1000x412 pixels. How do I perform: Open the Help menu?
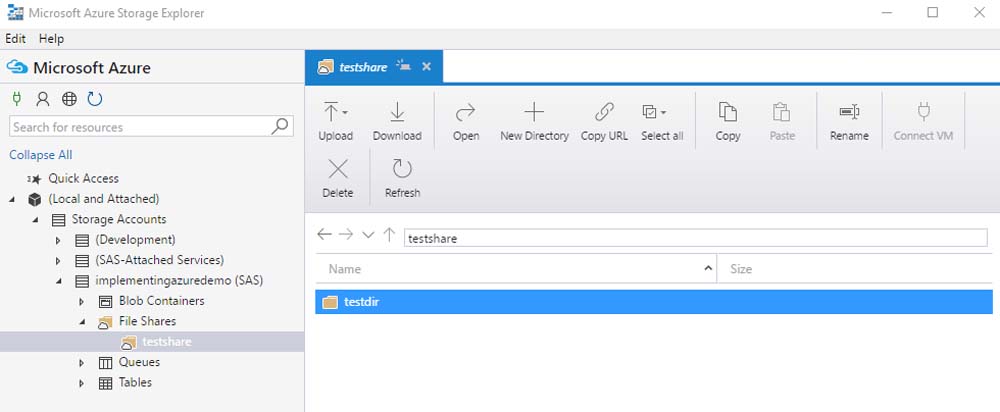51,38
